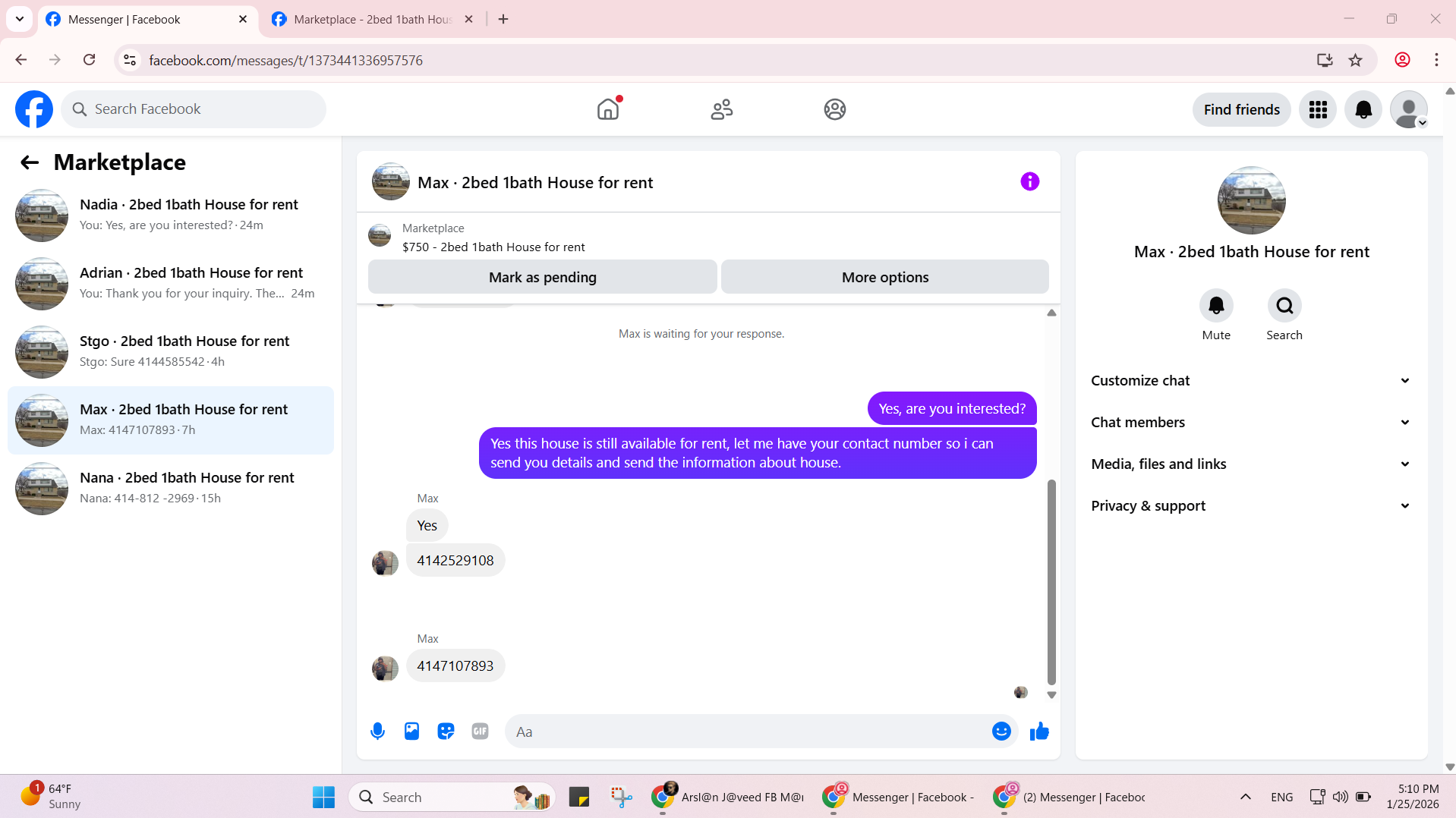This screenshot has width=1456, height=818.
Task: Click the Mark as pending button
Action: click(543, 277)
